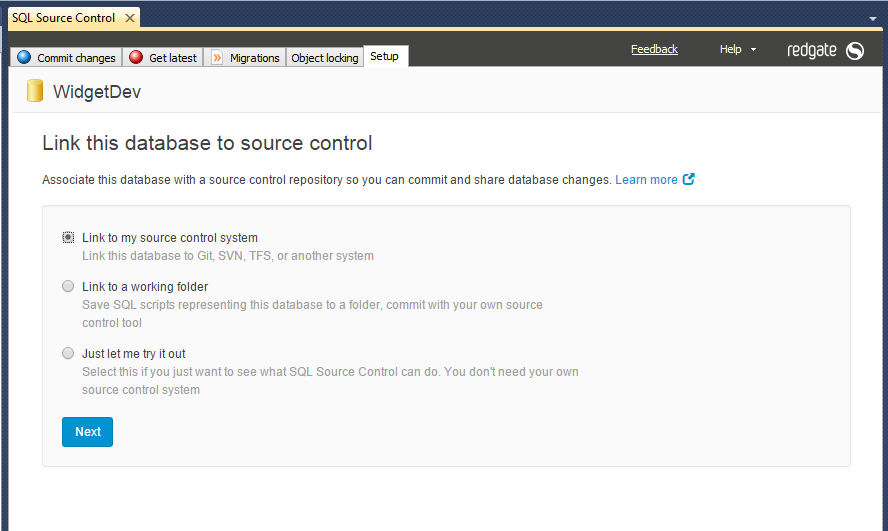Click the Select this if you just want description
The image size is (888, 531).
pyautogui.click(x=330, y=380)
